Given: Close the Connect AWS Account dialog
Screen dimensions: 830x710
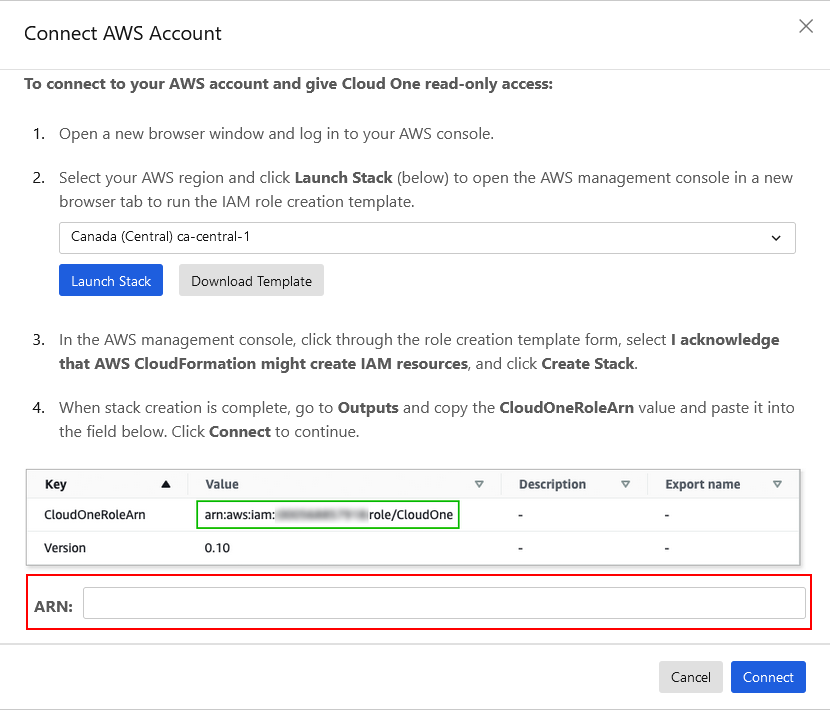Looking at the screenshot, I should pos(806,26).
